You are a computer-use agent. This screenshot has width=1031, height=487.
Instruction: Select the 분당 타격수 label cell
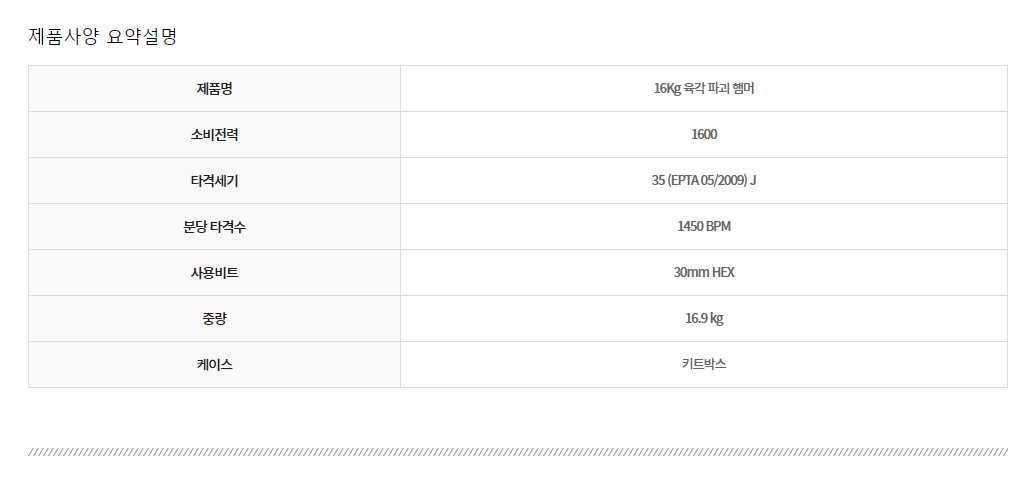click(214, 227)
